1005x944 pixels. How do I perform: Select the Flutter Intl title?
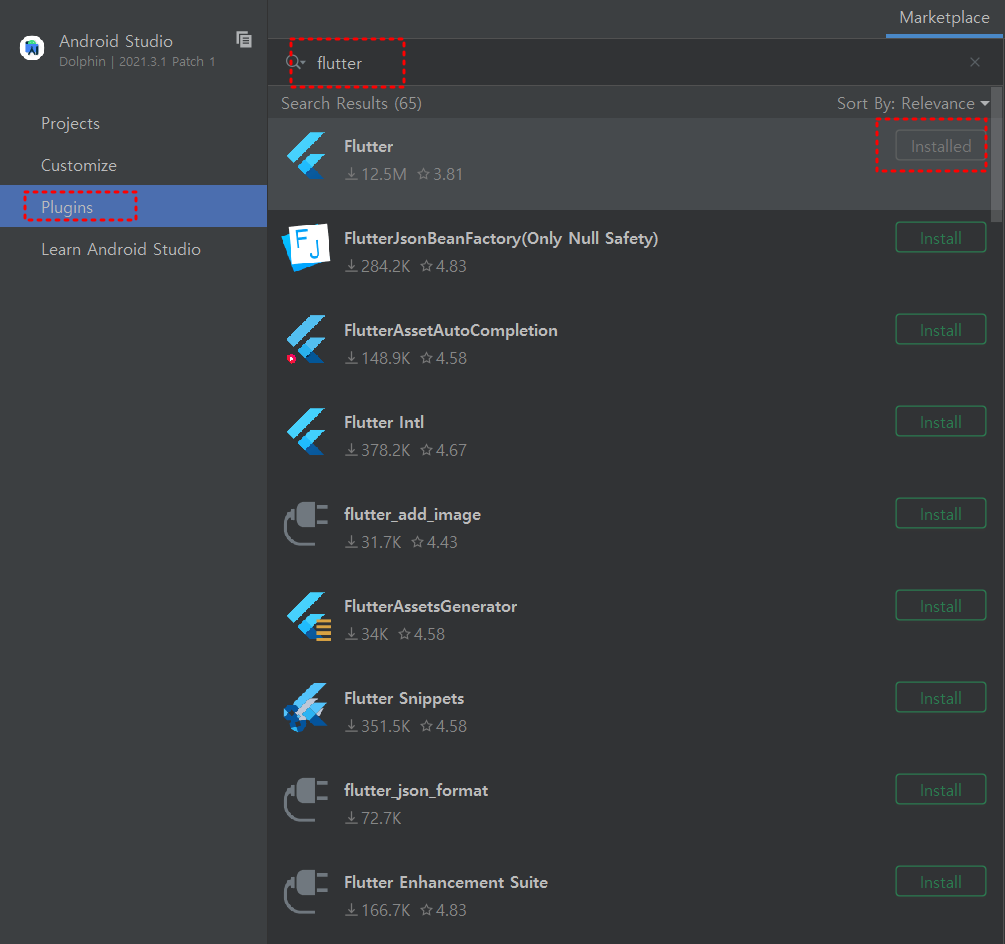click(x=384, y=422)
